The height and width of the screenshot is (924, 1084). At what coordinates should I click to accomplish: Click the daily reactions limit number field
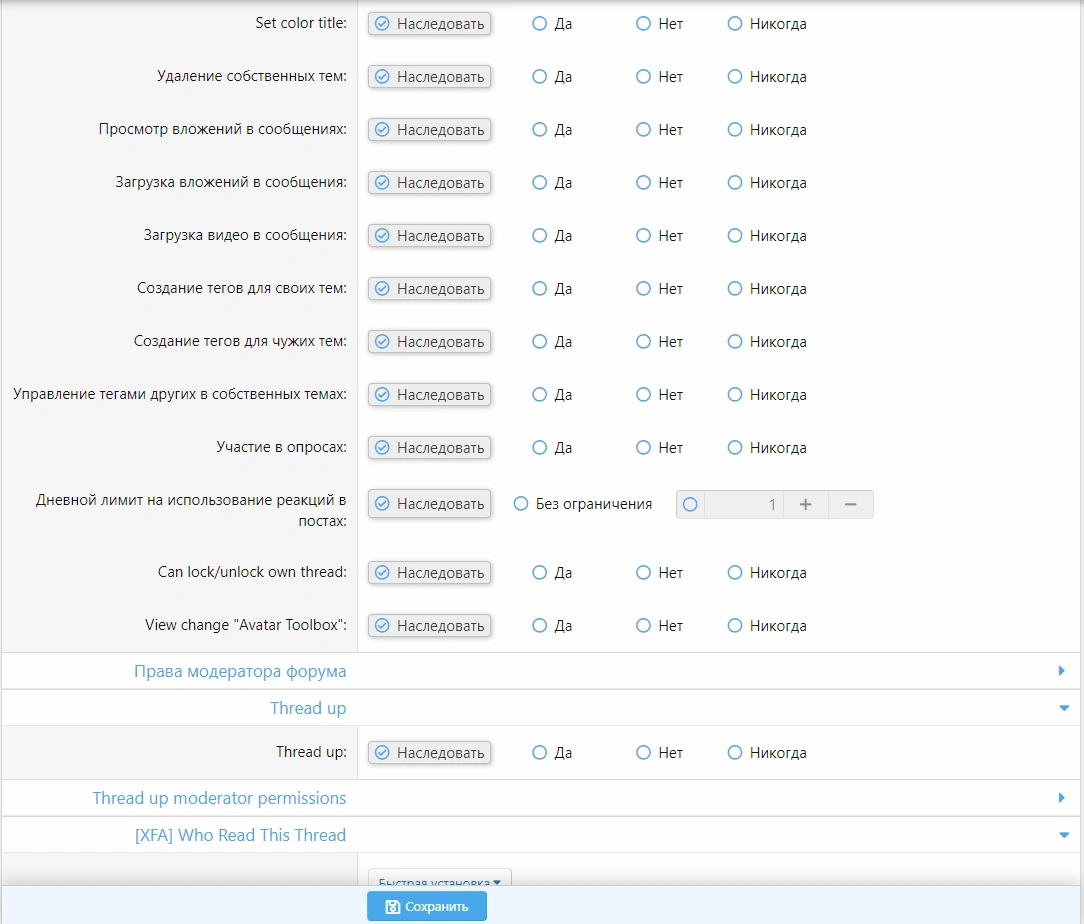coord(743,505)
